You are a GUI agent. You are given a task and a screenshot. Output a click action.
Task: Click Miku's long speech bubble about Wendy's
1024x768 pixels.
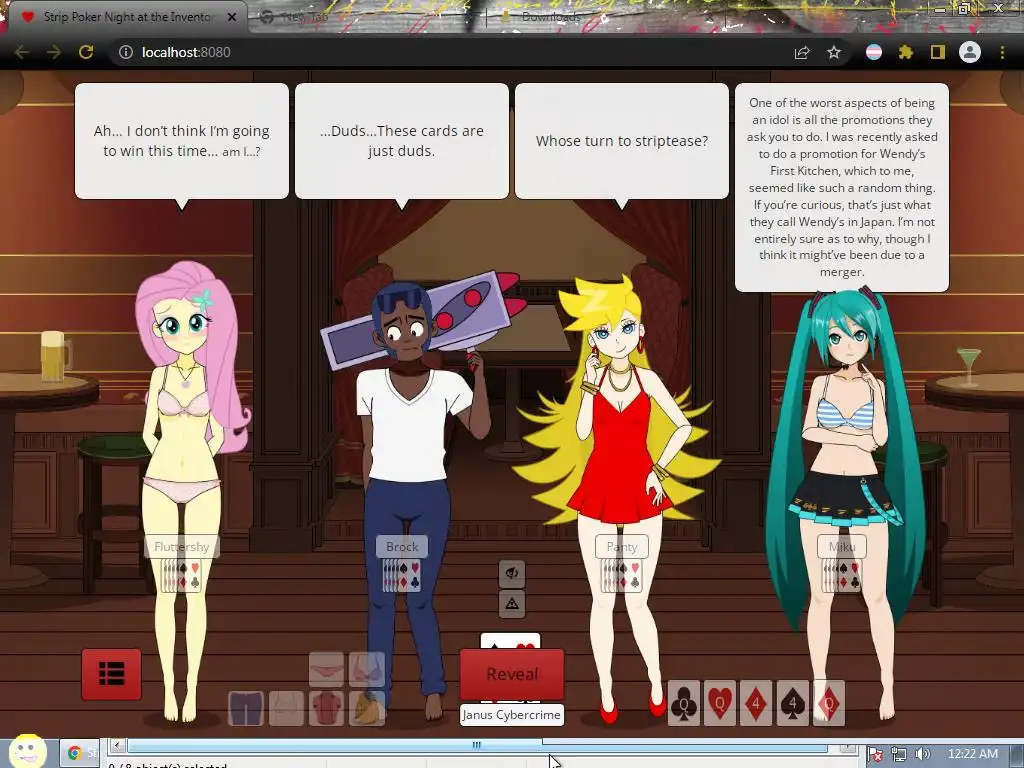tap(842, 187)
